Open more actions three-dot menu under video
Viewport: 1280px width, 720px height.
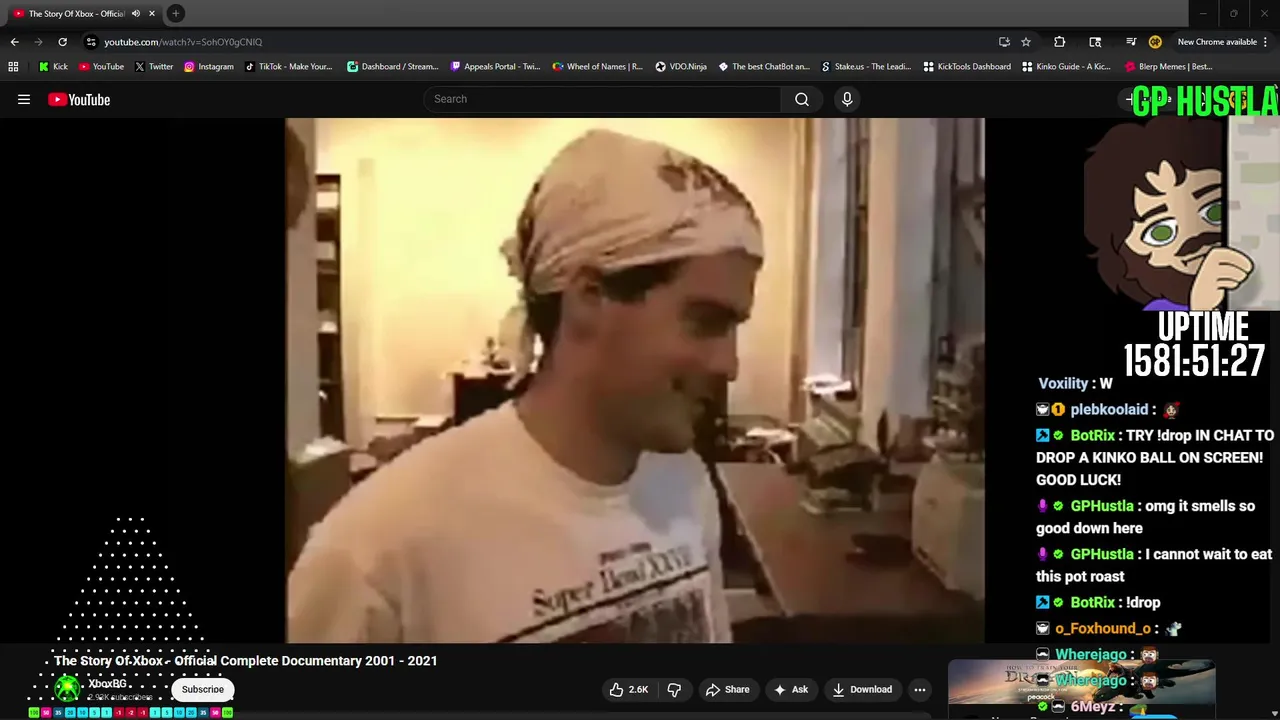click(x=920, y=689)
